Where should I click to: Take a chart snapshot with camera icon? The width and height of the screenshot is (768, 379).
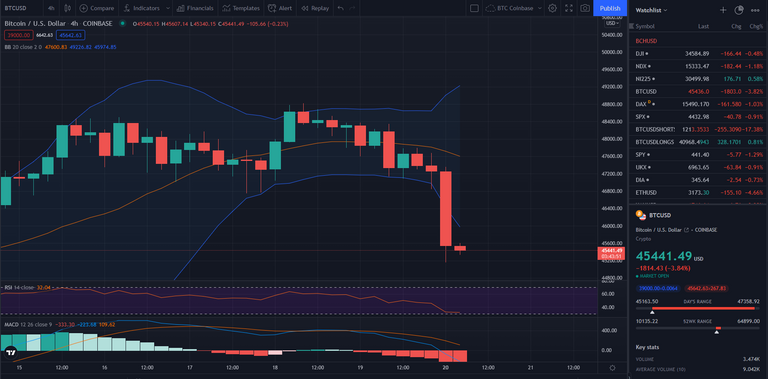(585, 8)
